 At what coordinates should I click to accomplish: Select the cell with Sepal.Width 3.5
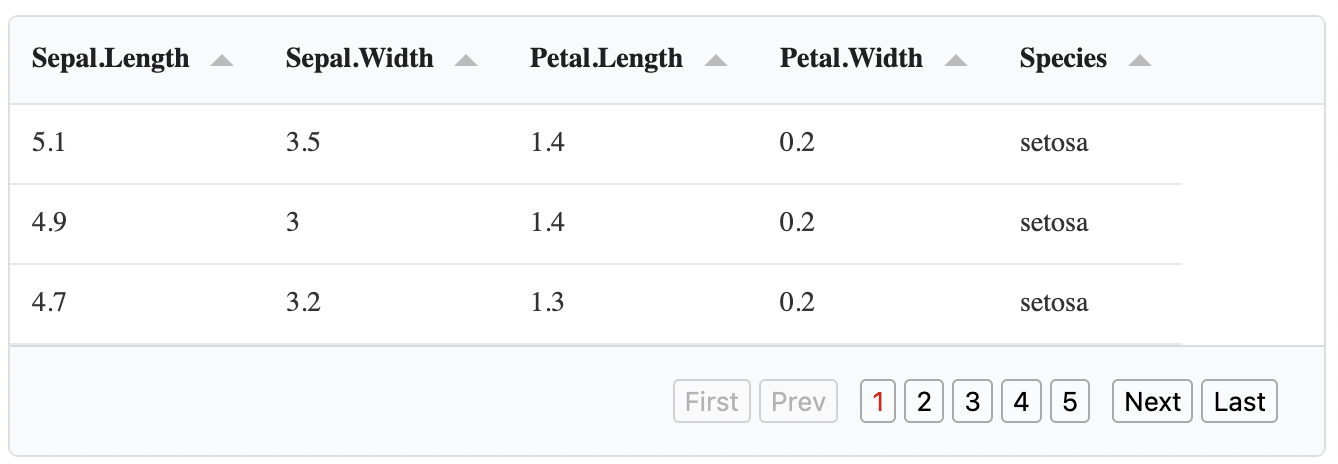point(303,143)
